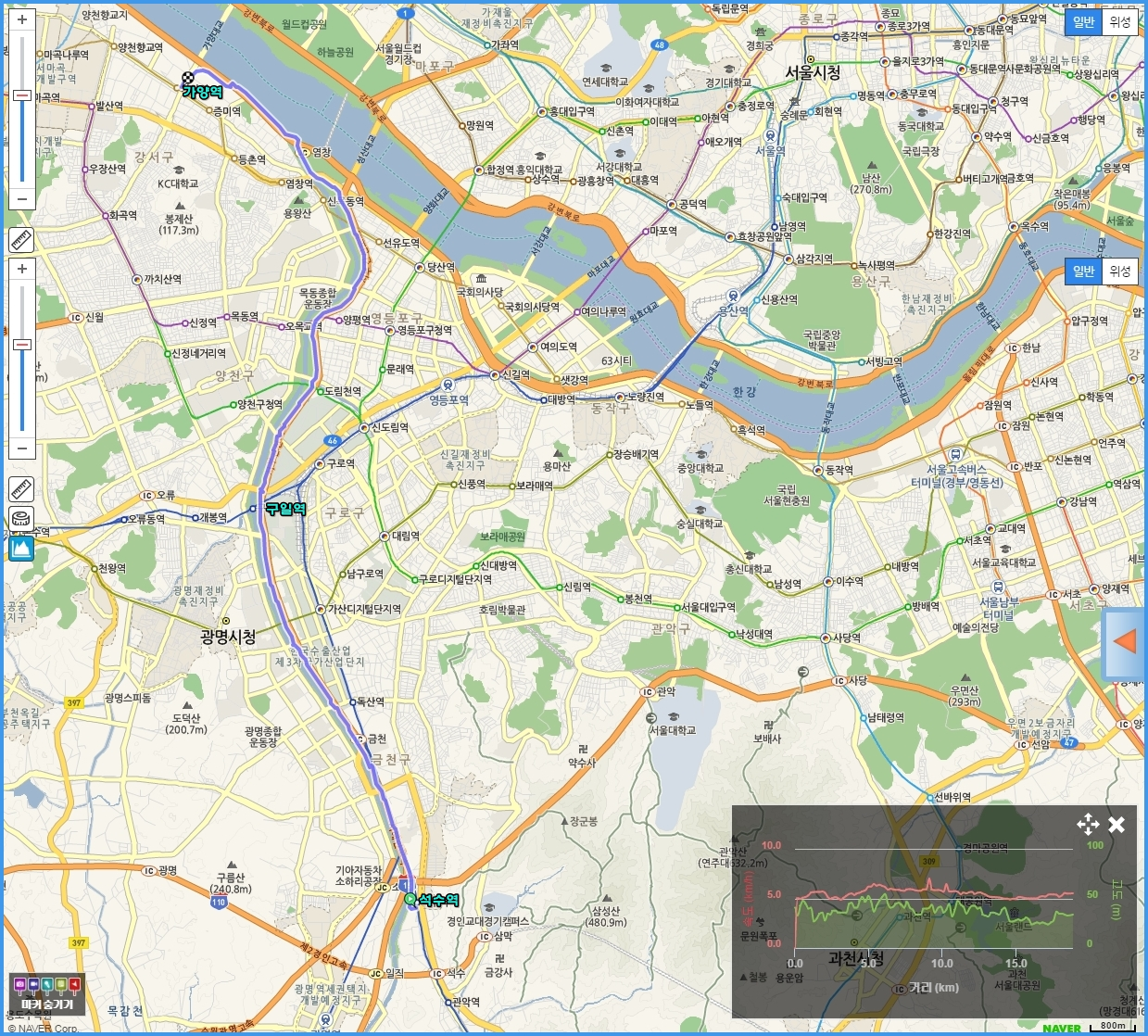
Task: Click the 가산디지털단지역 station label
Action: pos(364,610)
